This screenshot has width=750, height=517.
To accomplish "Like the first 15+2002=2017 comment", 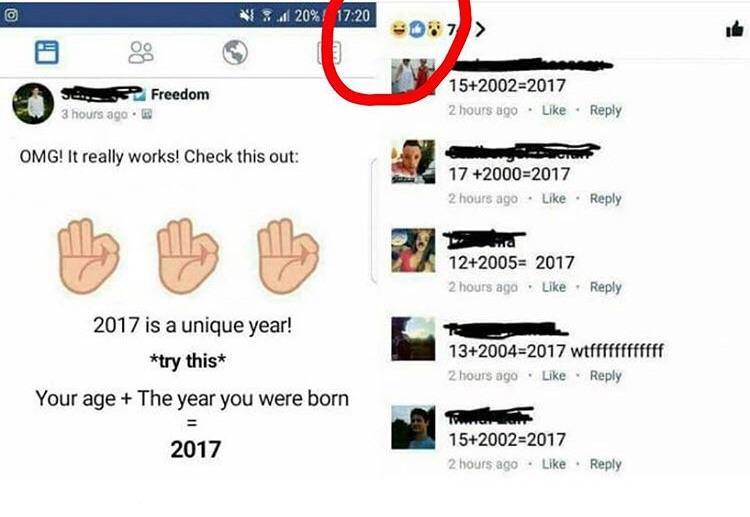I will [553, 110].
